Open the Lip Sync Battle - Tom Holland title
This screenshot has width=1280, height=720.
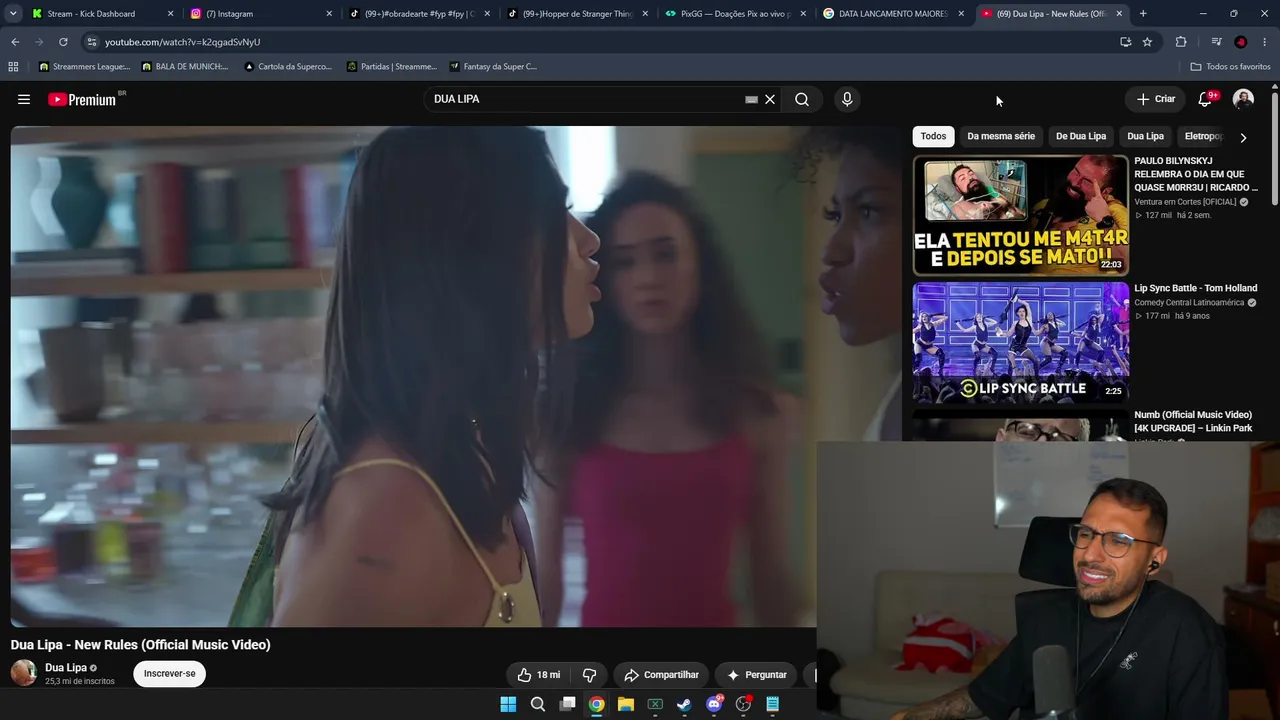tap(1195, 288)
